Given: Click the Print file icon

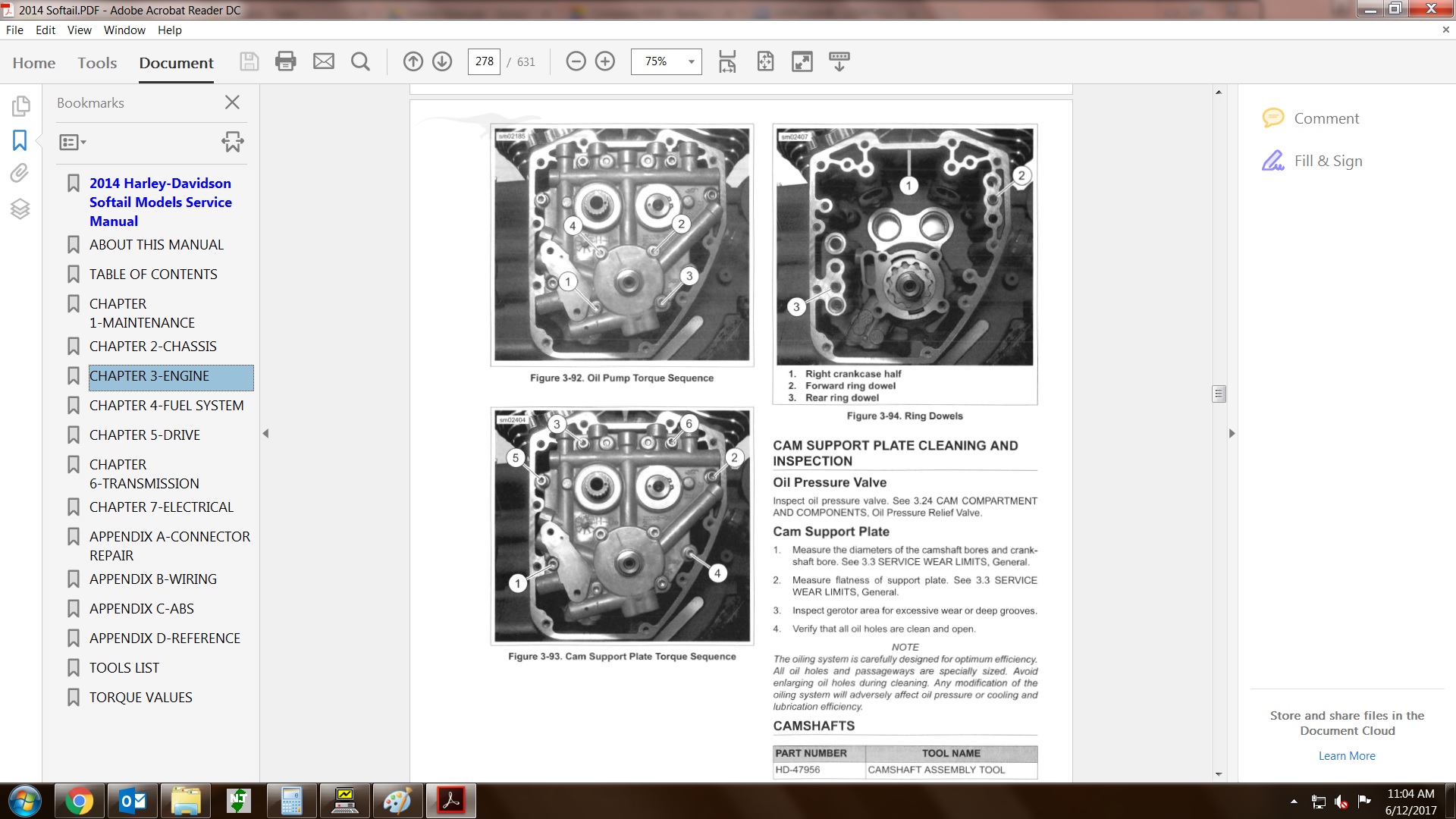Looking at the screenshot, I should pyautogui.click(x=286, y=61).
